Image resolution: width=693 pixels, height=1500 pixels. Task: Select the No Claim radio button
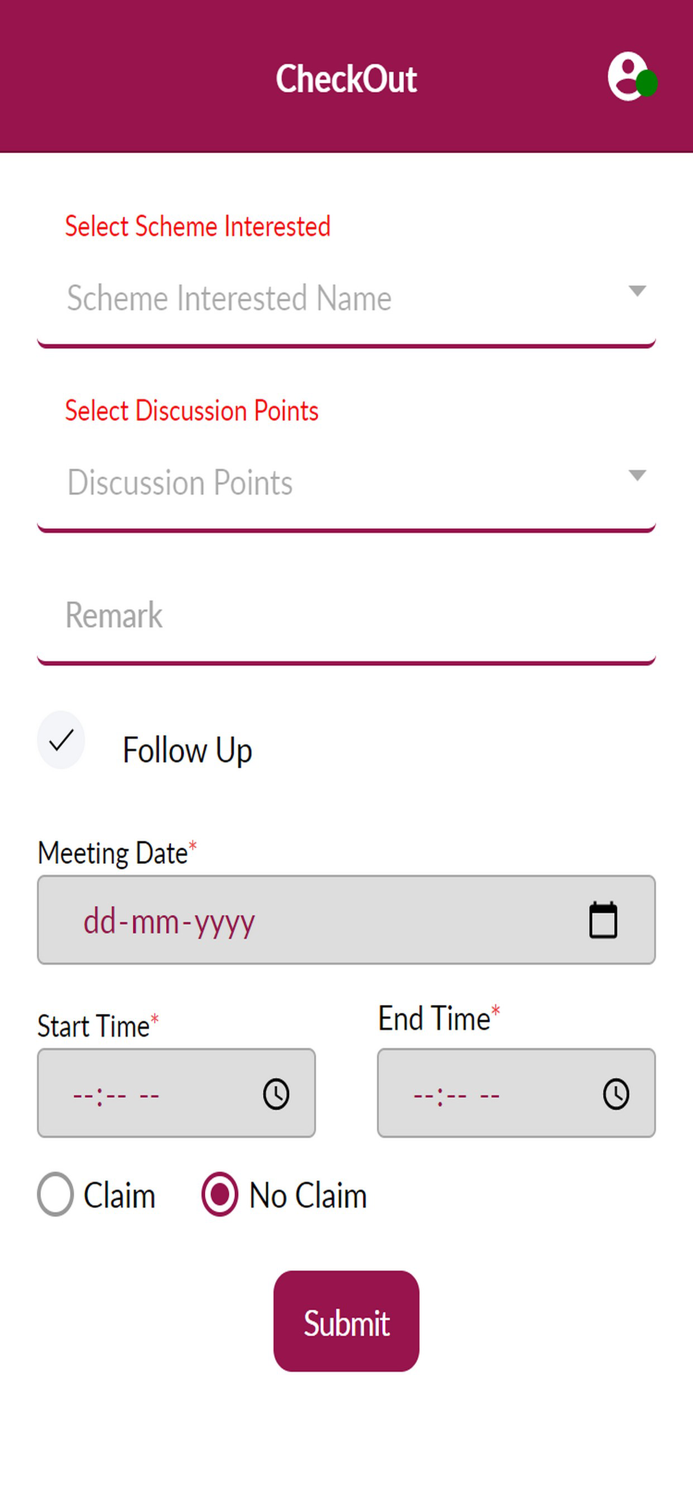pyautogui.click(x=219, y=1194)
